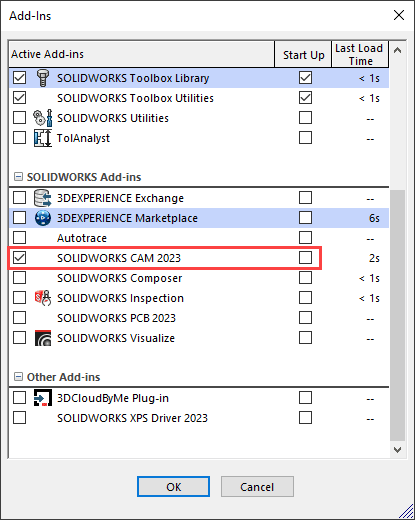Click the scrollbar up arrow
The width and height of the screenshot is (415, 520).
pyautogui.click(x=397, y=50)
